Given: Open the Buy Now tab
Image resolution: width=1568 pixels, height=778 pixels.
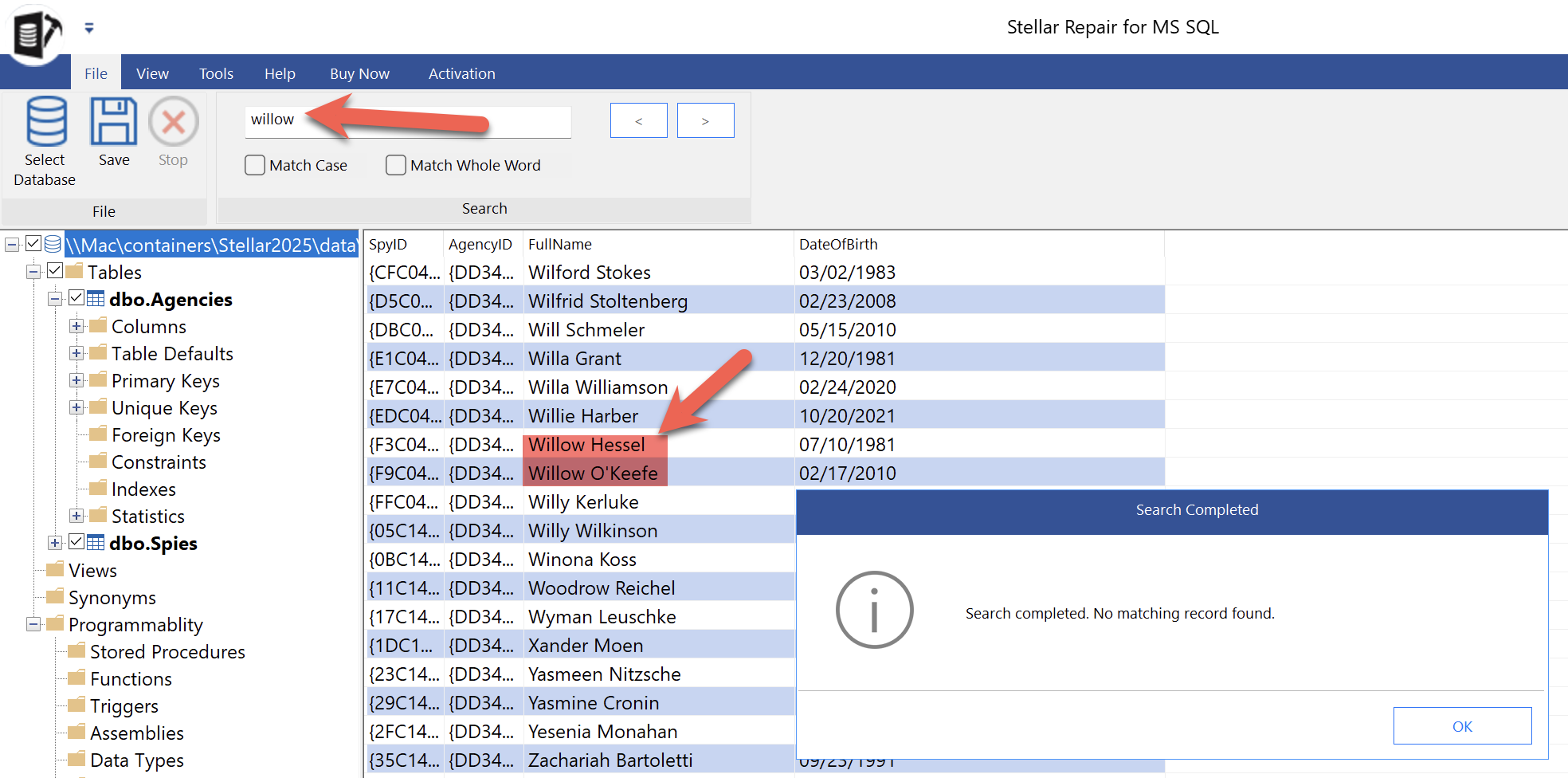Looking at the screenshot, I should (359, 73).
